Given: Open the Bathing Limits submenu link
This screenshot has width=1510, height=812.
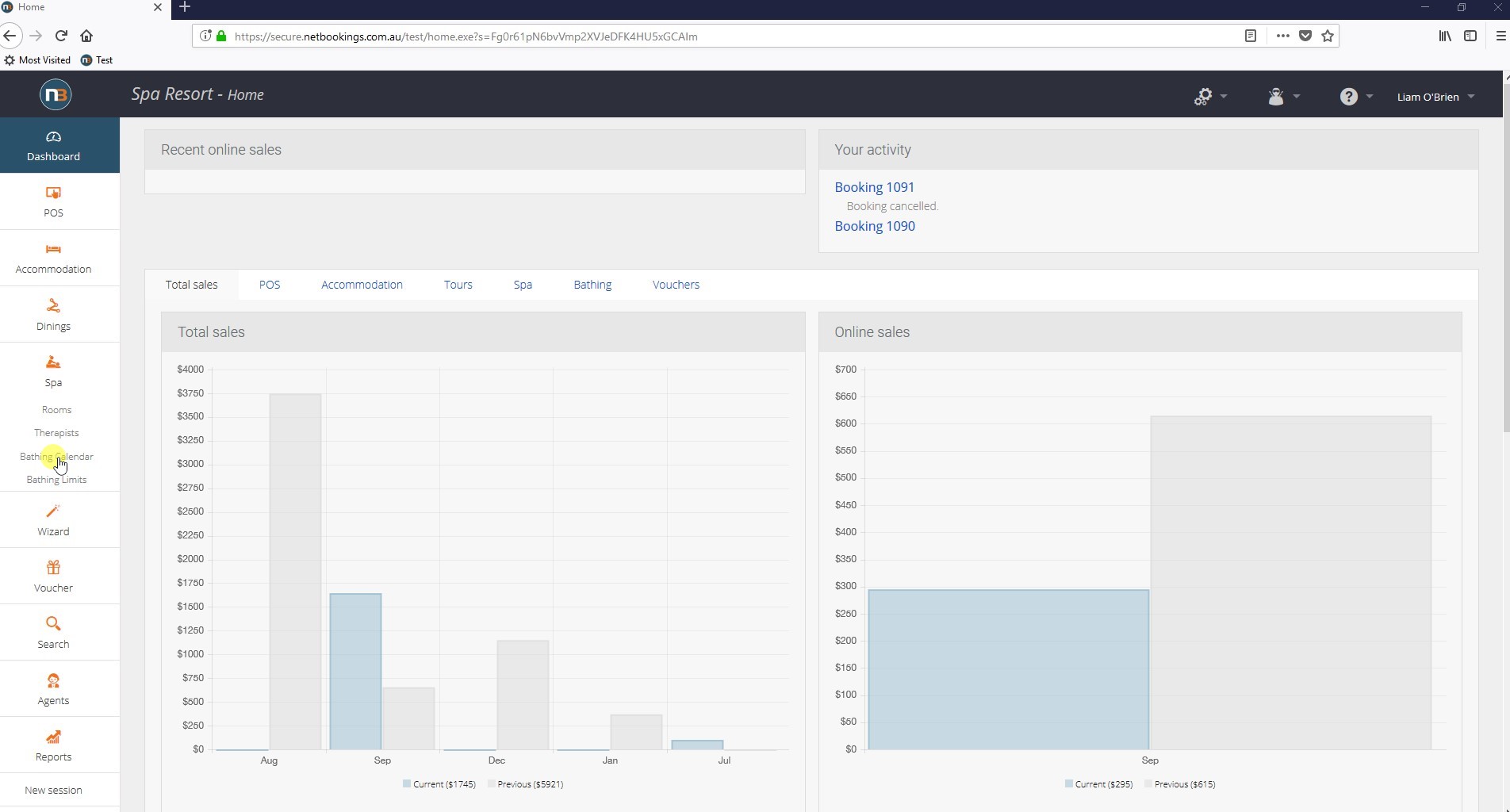Looking at the screenshot, I should [56, 480].
